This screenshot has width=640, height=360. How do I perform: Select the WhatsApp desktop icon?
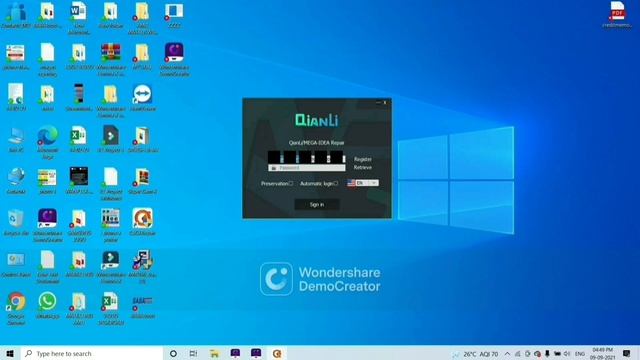[x=47, y=304]
